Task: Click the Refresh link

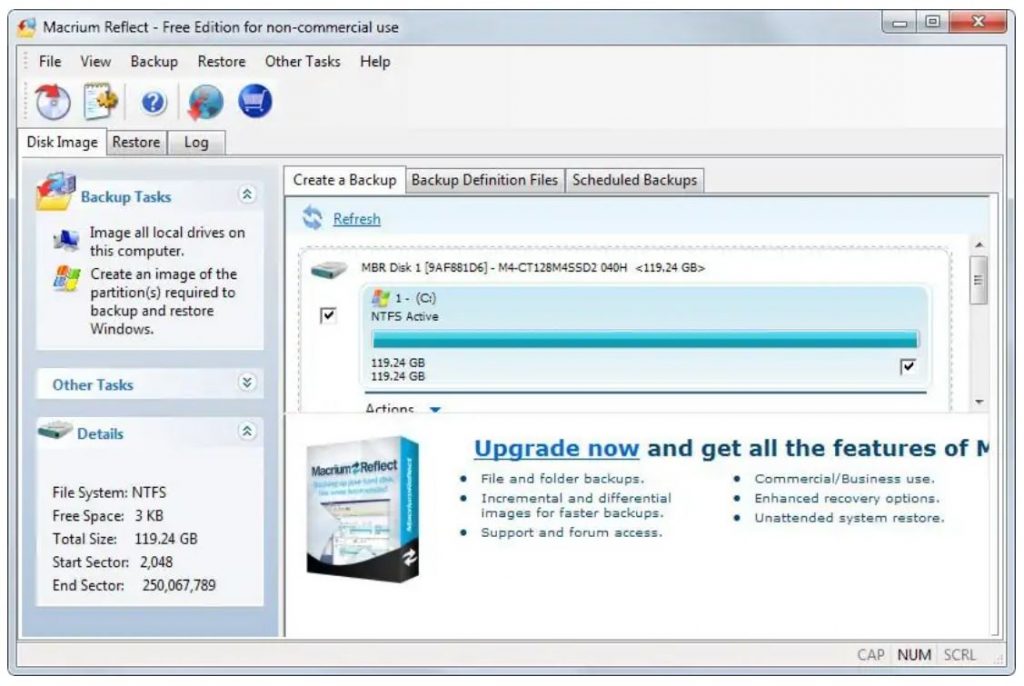Action: (x=357, y=219)
